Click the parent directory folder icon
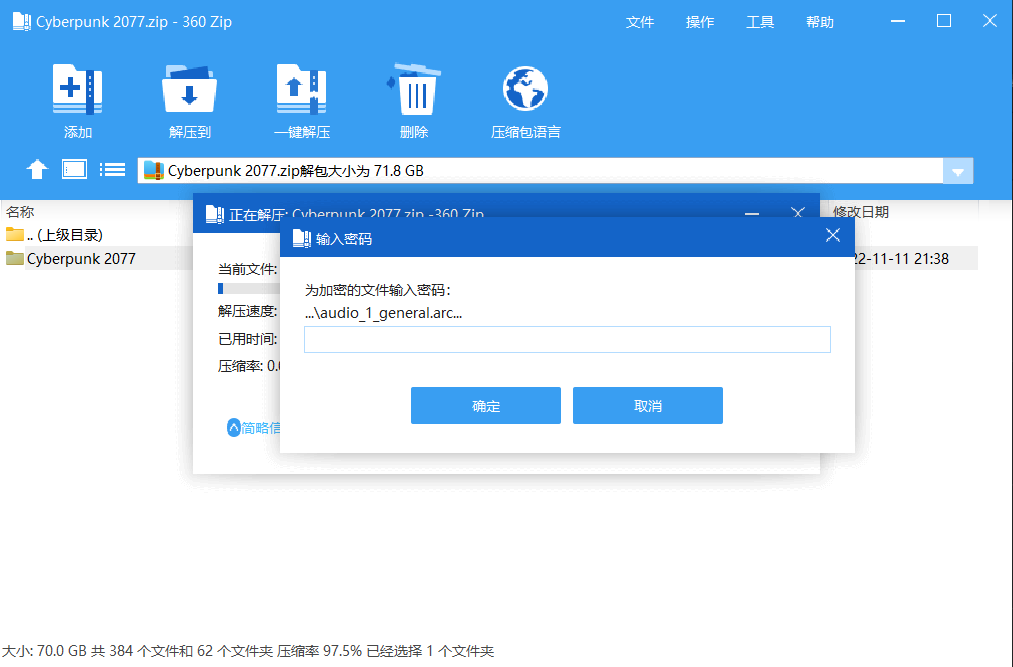The height and width of the screenshot is (667, 1013). tap(14, 234)
